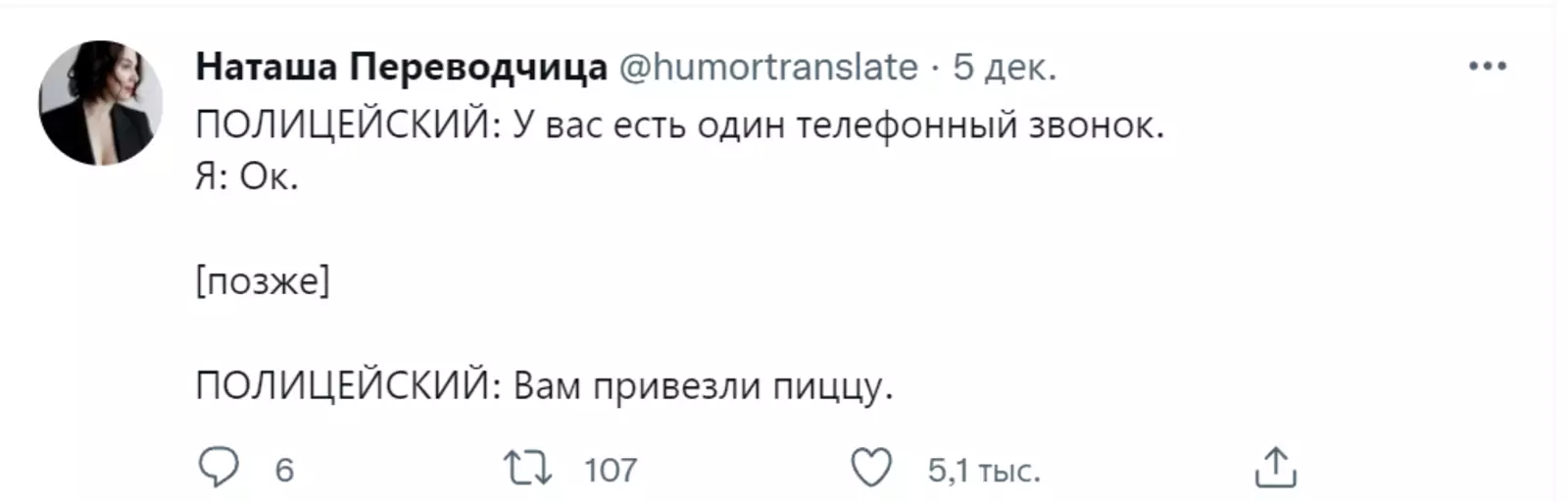
Task: Click the first line starting with 'ПОЛИЦЕЙСКИЙ: У вас'
Action: point(679,125)
